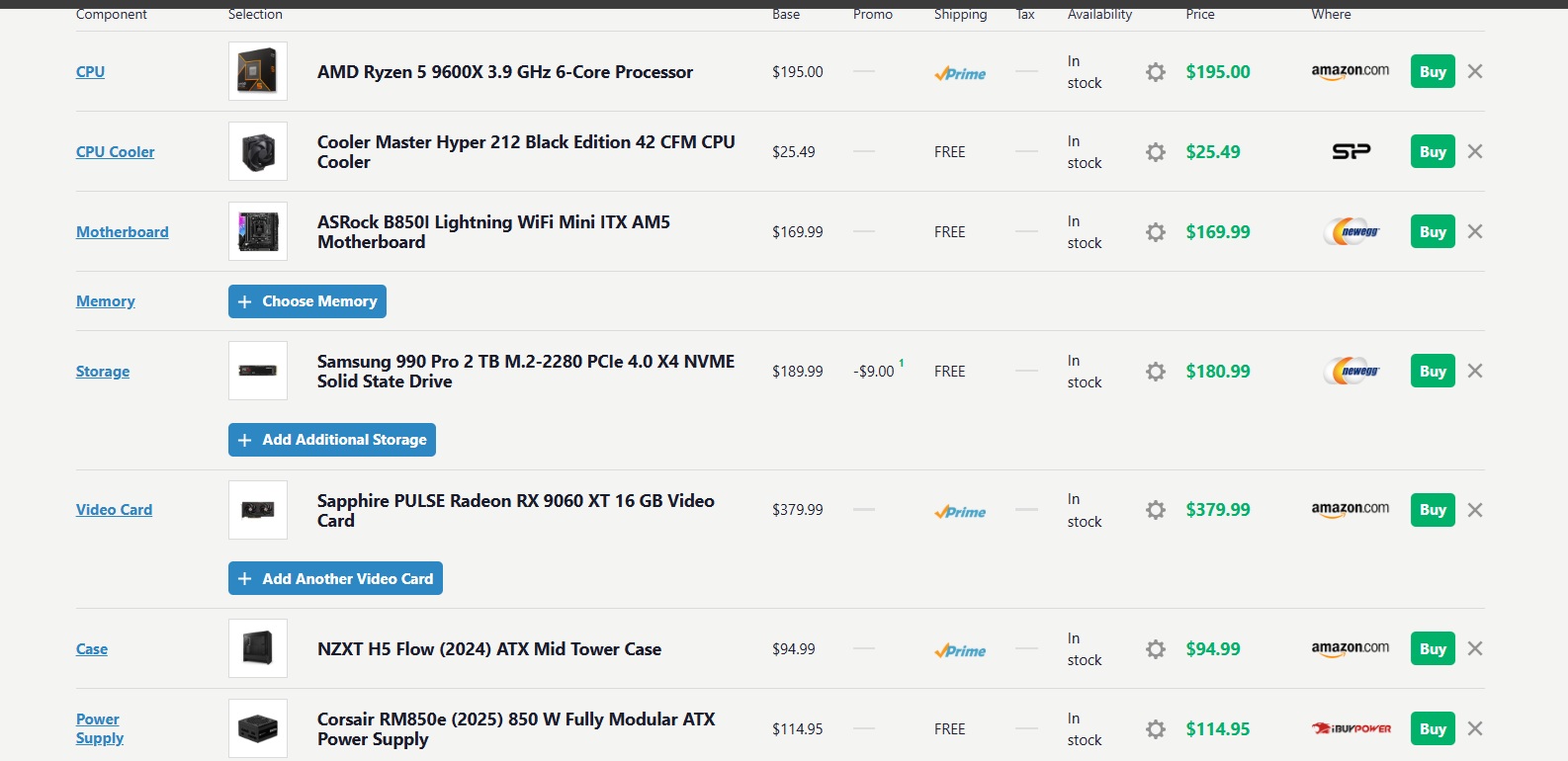
Task: Remove the Corsair RM850e power supply
Action: click(x=1475, y=728)
